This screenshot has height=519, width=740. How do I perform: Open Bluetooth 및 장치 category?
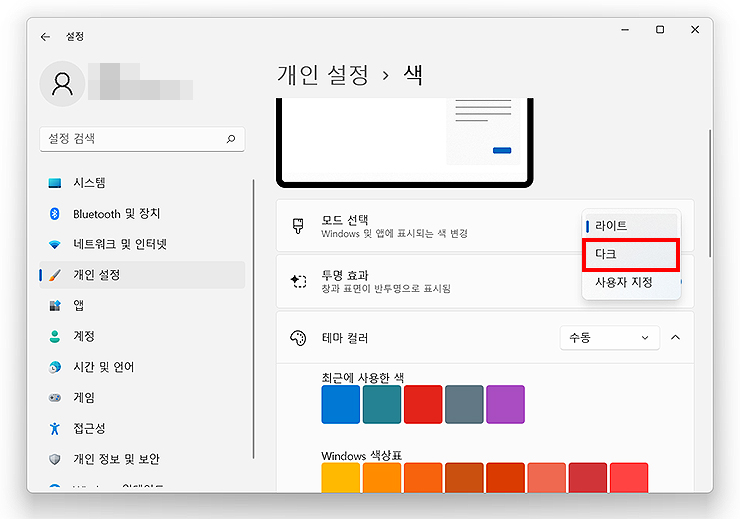(142, 214)
